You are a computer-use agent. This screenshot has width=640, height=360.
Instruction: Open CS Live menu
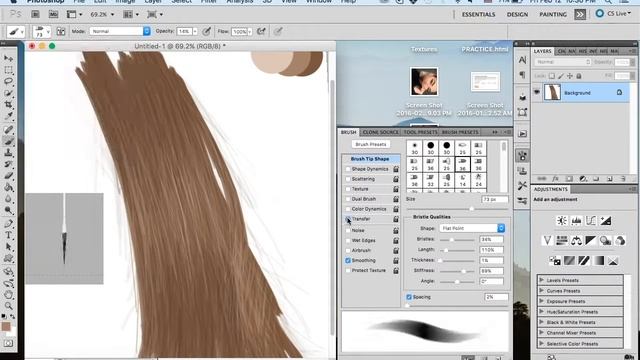point(613,14)
